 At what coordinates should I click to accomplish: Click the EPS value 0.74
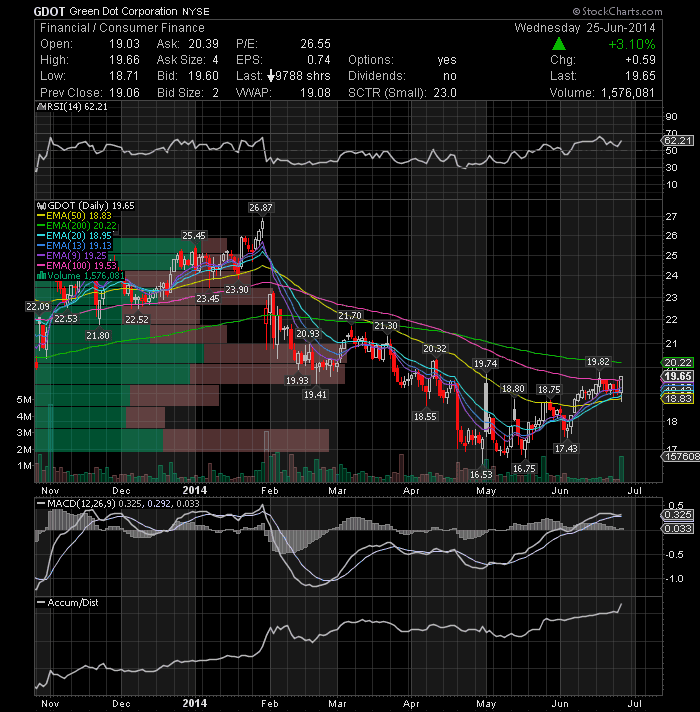pyautogui.click(x=319, y=60)
